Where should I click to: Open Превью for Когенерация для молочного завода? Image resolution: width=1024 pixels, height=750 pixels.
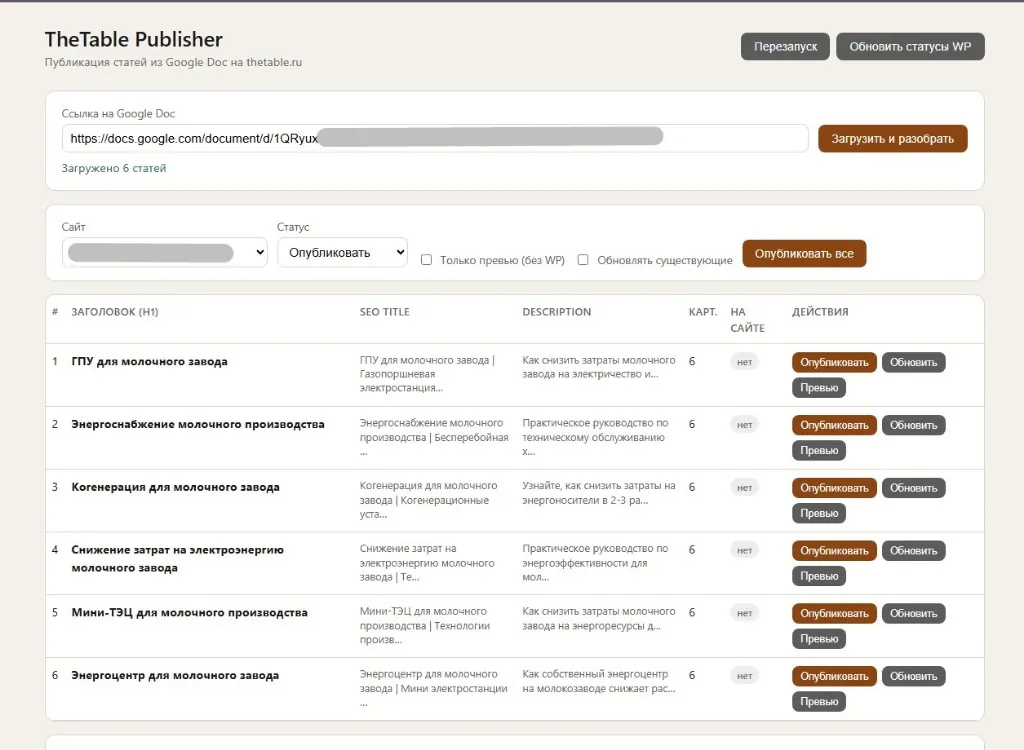point(819,513)
